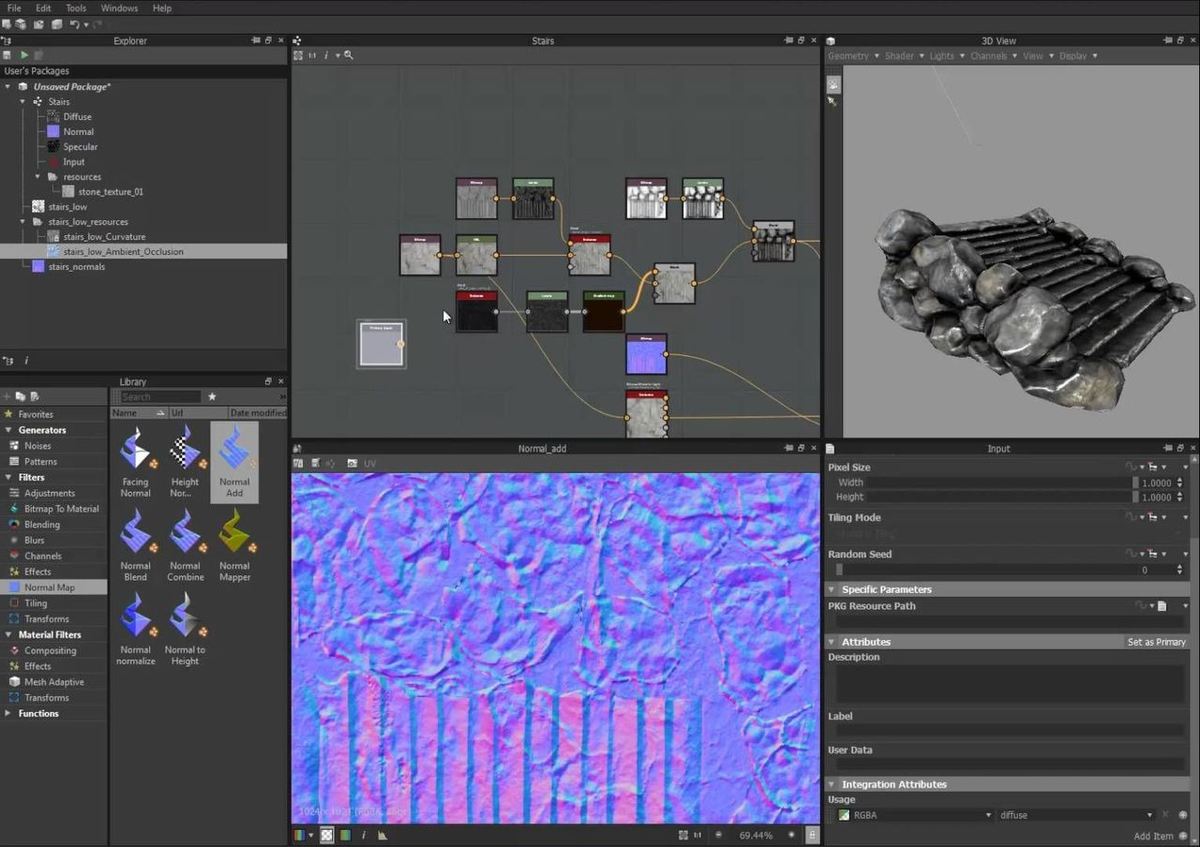Toggle the 1:1 scale button in the Stairs graph toolbar

(x=312, y=55)
